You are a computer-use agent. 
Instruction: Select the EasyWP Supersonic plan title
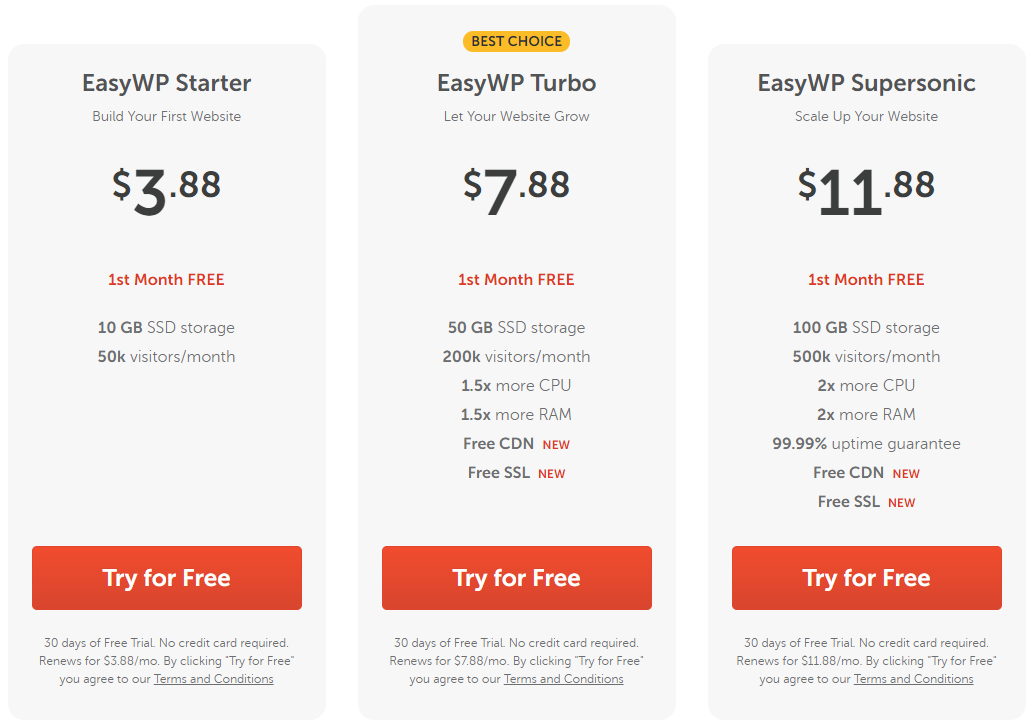click(x=867, y=83)
